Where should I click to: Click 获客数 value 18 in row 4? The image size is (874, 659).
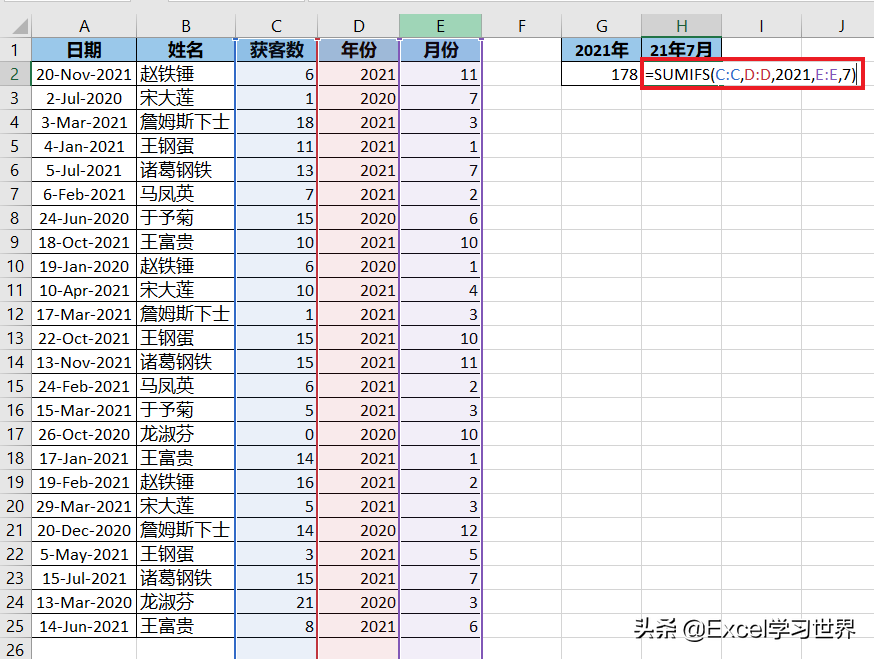coord(276,122)
